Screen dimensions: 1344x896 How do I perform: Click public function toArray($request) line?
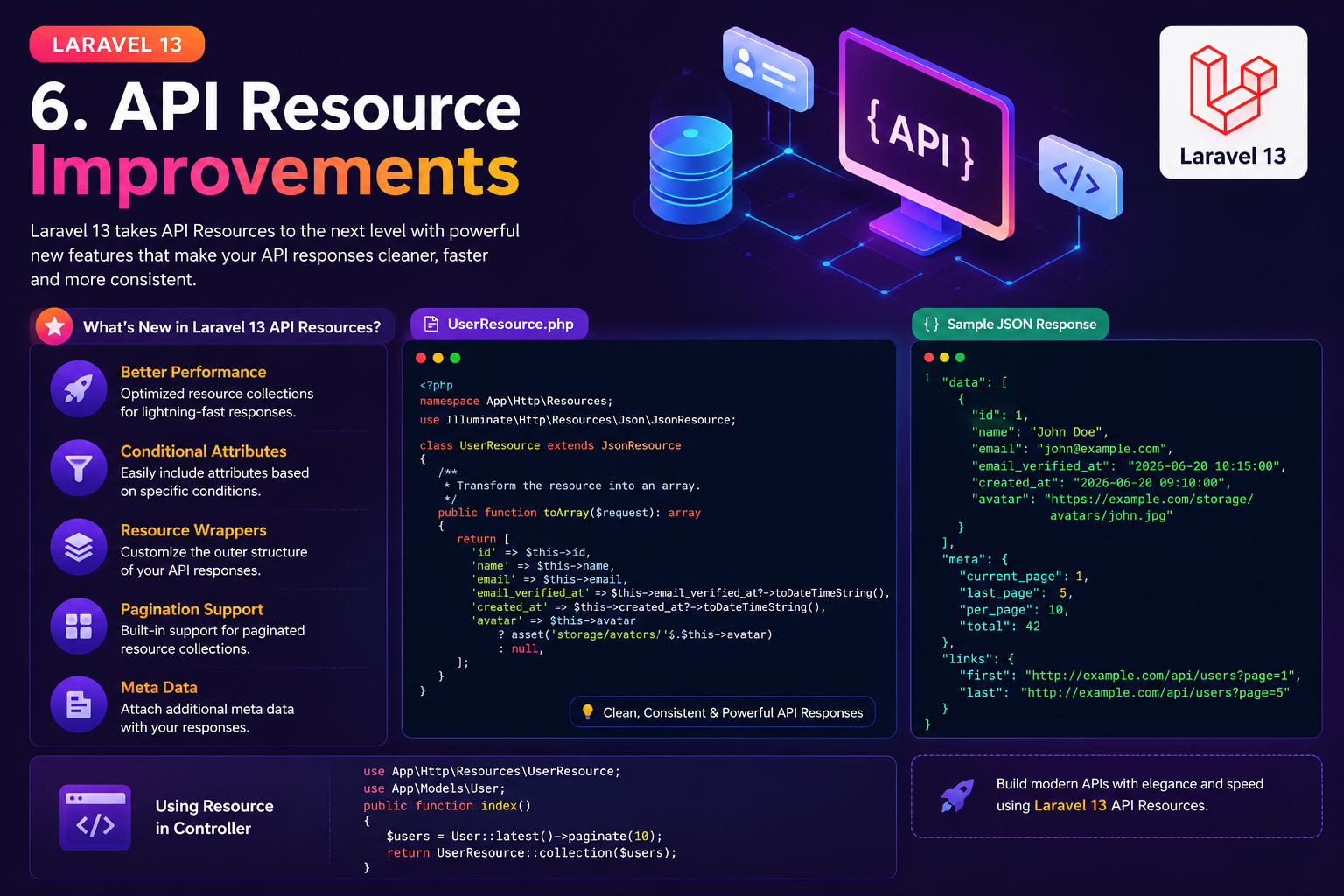point(570,513)
